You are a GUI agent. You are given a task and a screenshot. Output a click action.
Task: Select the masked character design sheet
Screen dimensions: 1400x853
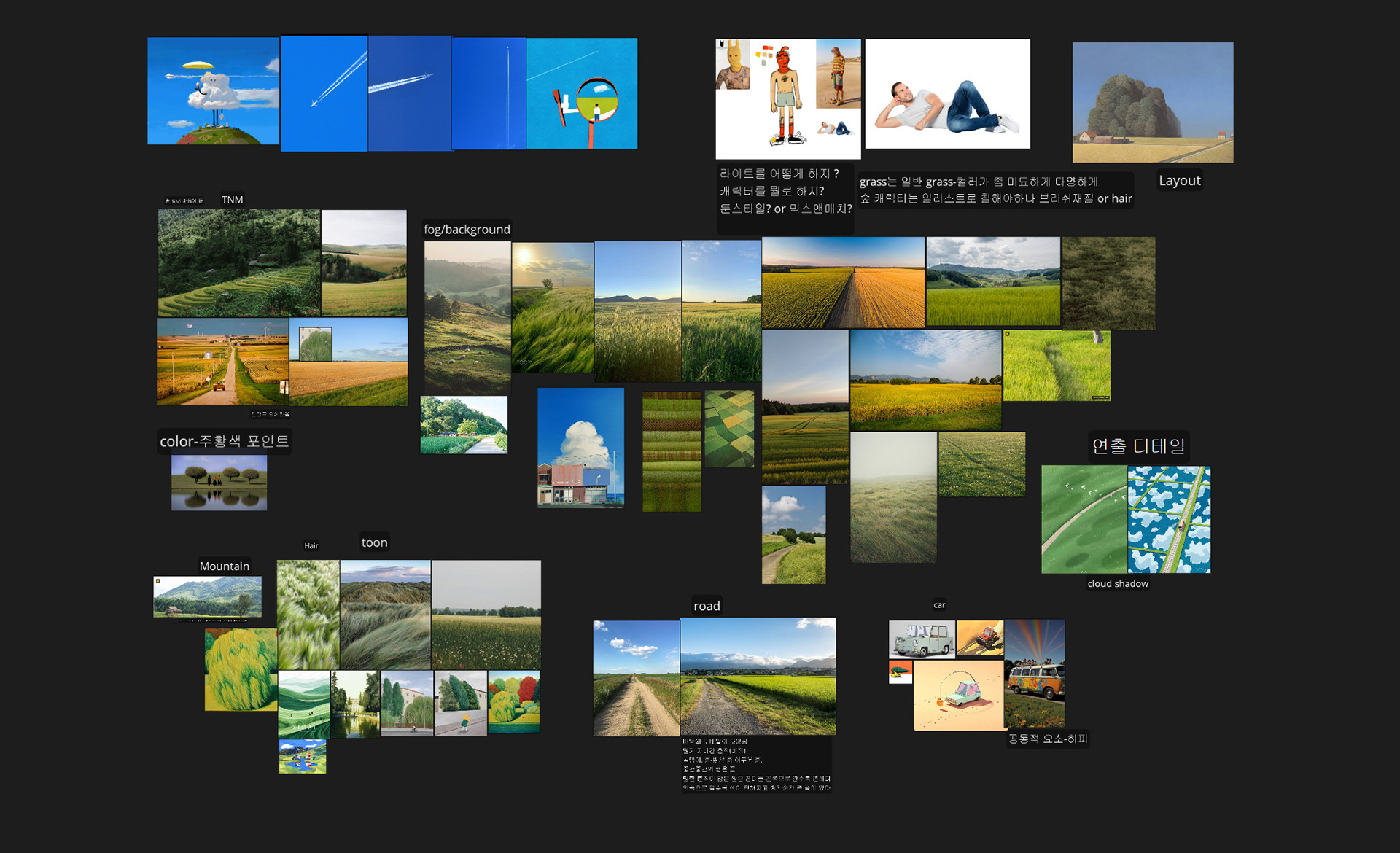coord(787,98)
